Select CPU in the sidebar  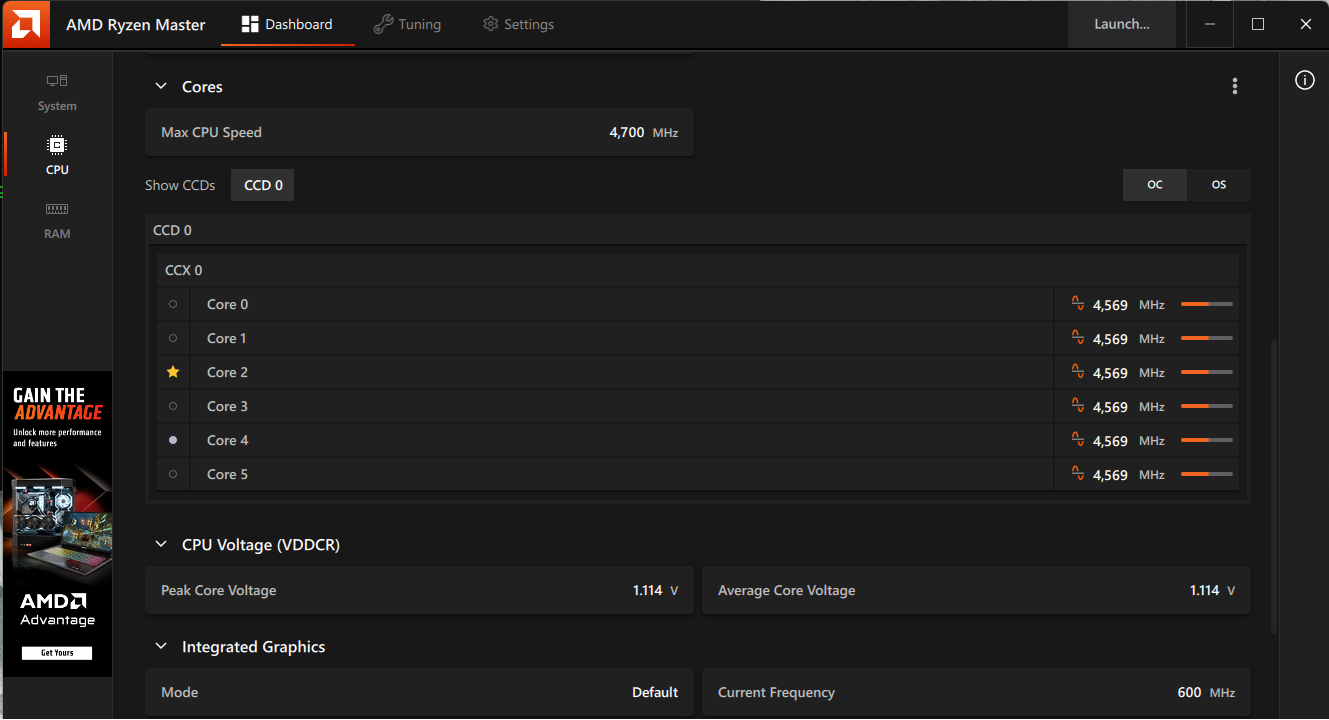pyautogui.click(x=57, y=156)
